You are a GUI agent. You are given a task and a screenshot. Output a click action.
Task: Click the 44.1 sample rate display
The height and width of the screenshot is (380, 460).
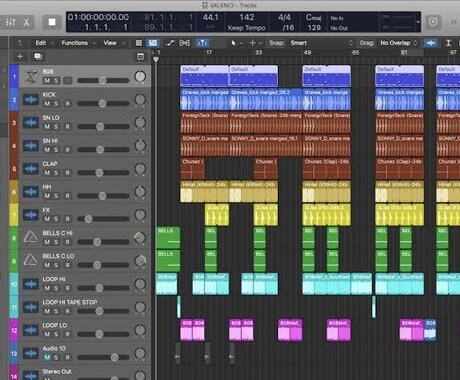[211, 17]
